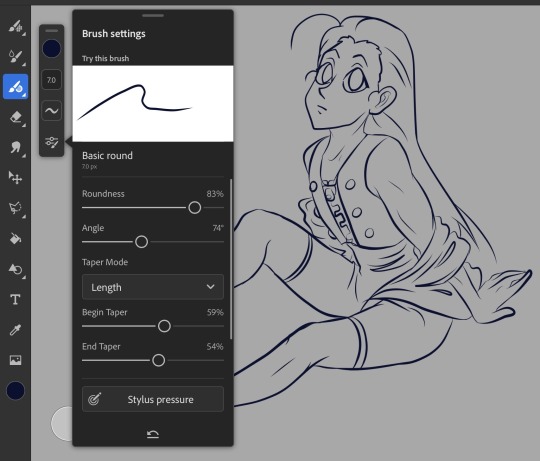The height and width of the screenshot is (461, 540).
Task: Click the tool options drag handle
Action: (x=52, y=30)
